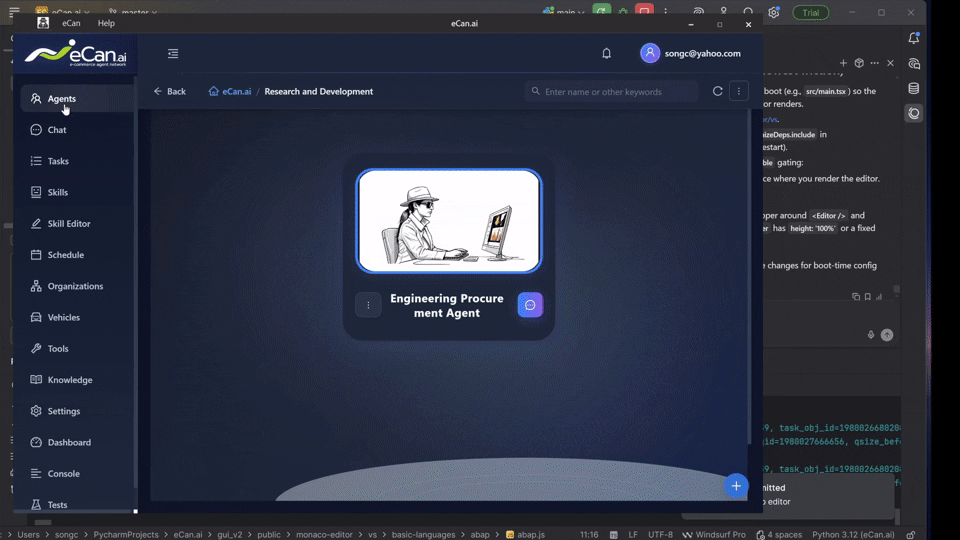Open IDE settings gear in the background window
Viewport: 960px width, 540px height.
pos(774,12)
